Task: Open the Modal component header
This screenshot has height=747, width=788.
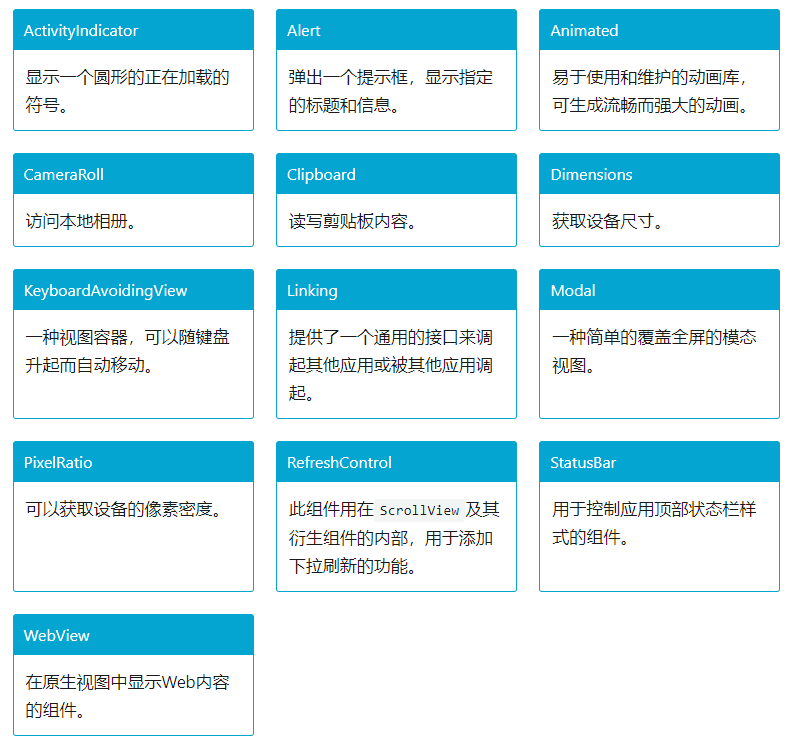Action: pyautogui.click(x=659, y=290)
